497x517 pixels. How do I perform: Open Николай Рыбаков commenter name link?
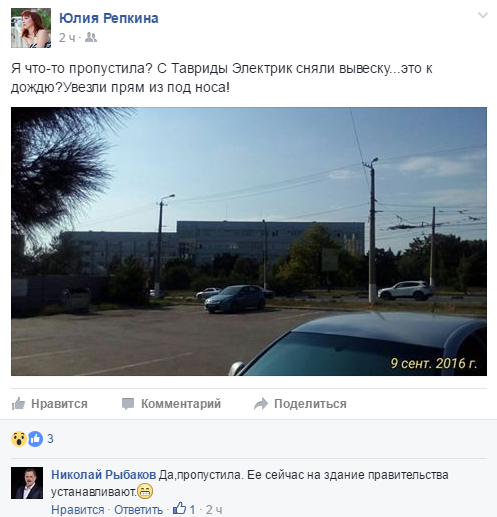point(103,475)
